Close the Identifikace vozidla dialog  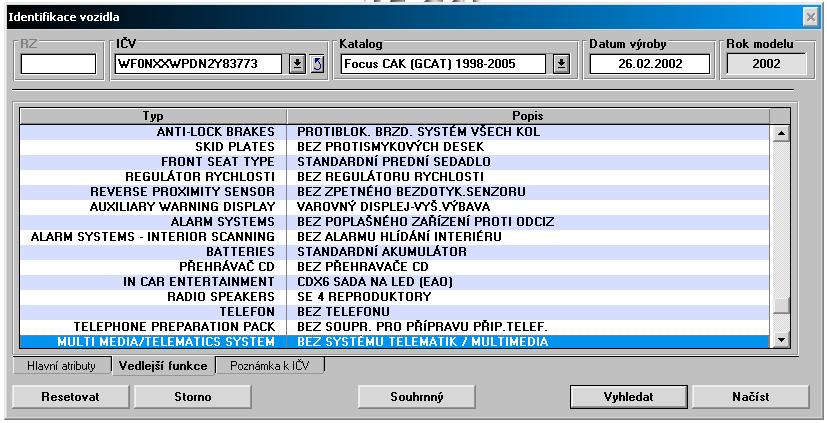click(x=810, y=17)
